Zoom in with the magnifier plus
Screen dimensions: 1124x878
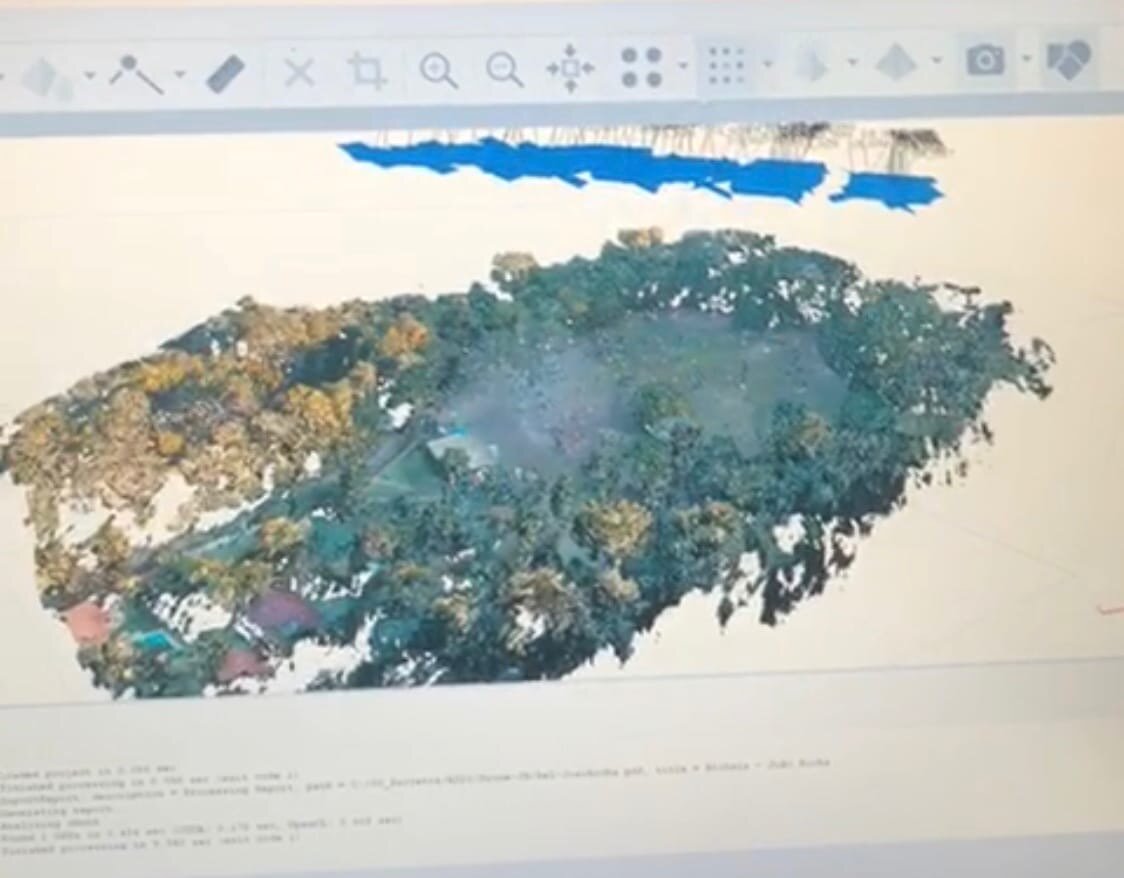(438, 71)
